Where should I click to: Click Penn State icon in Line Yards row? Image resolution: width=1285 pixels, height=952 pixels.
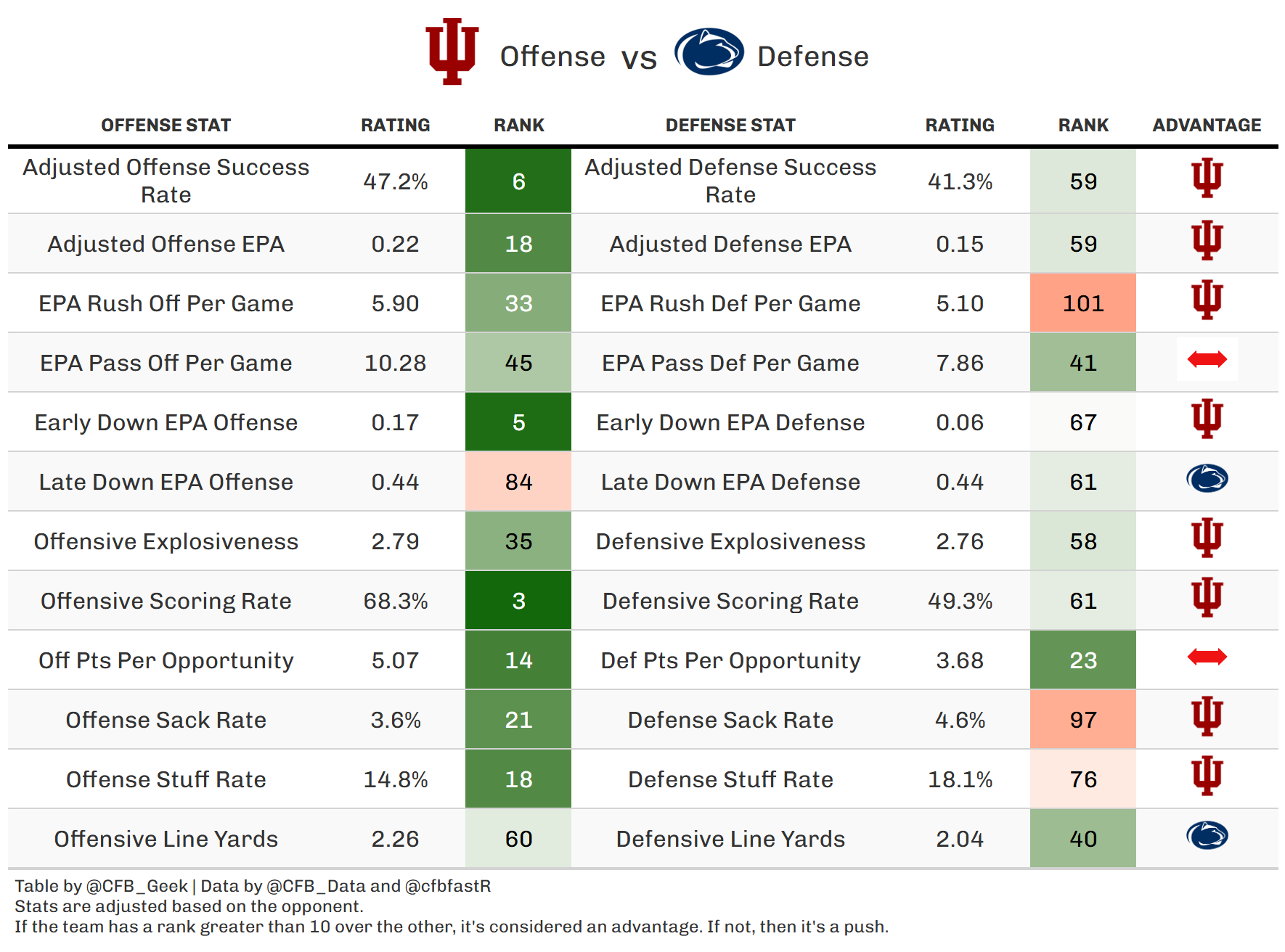1207,836
